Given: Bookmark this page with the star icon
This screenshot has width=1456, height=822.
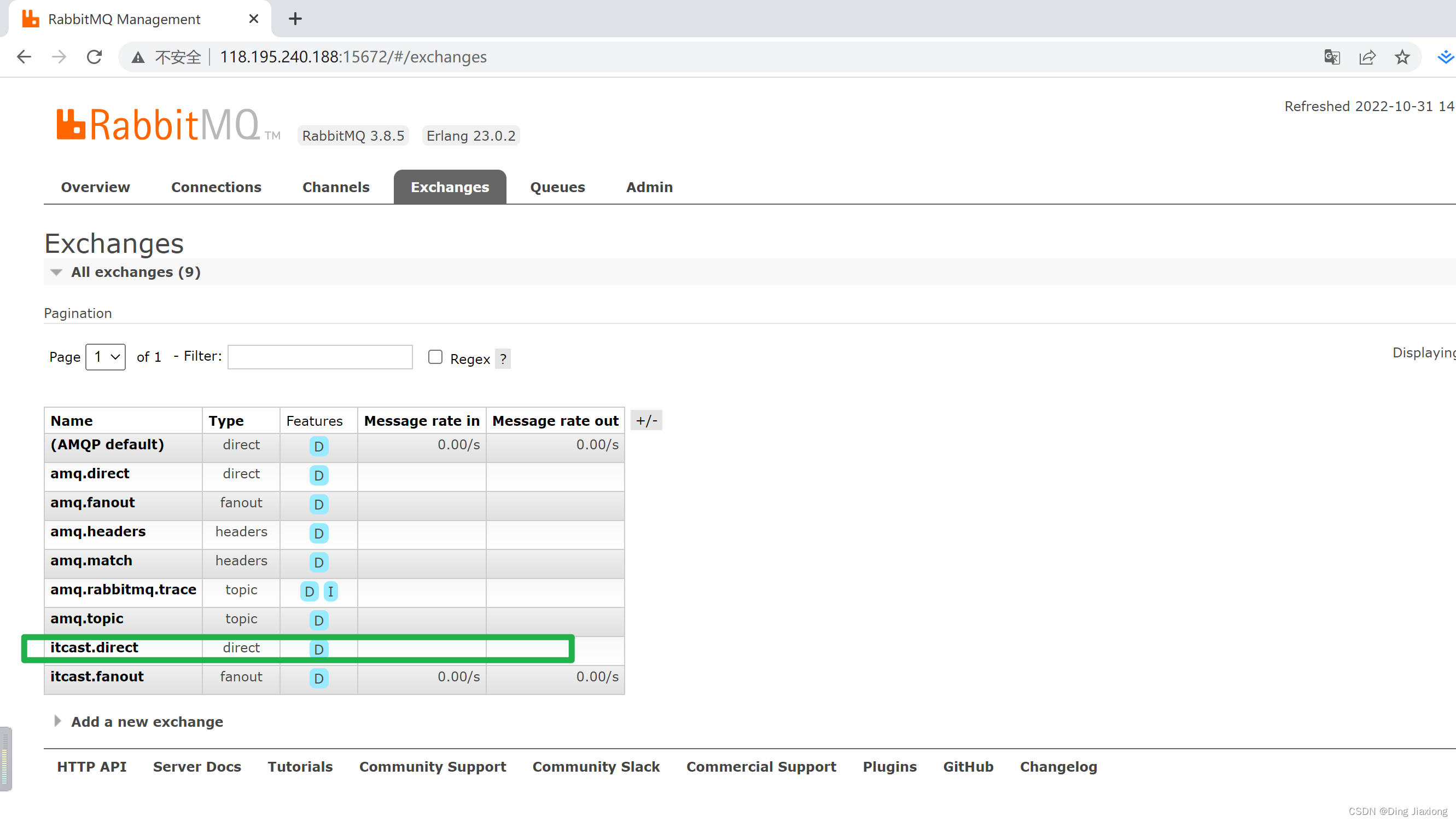Looking at the screenshot, I should 1402,57.
